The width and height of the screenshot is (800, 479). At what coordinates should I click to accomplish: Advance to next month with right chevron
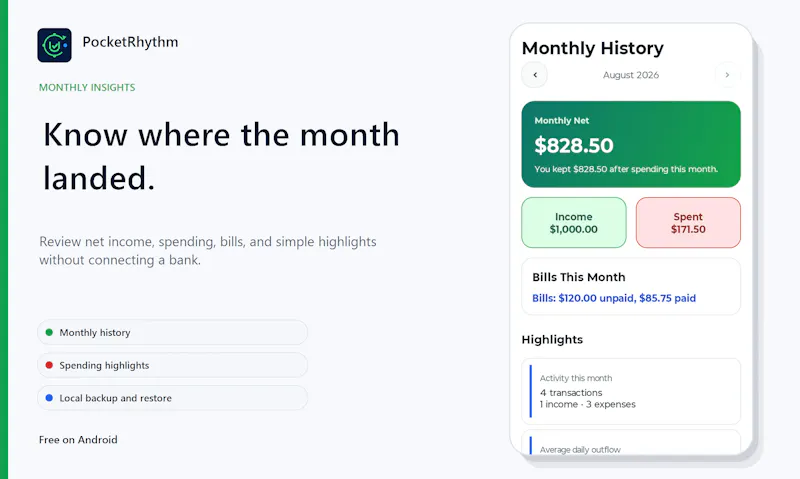(727, 75)
